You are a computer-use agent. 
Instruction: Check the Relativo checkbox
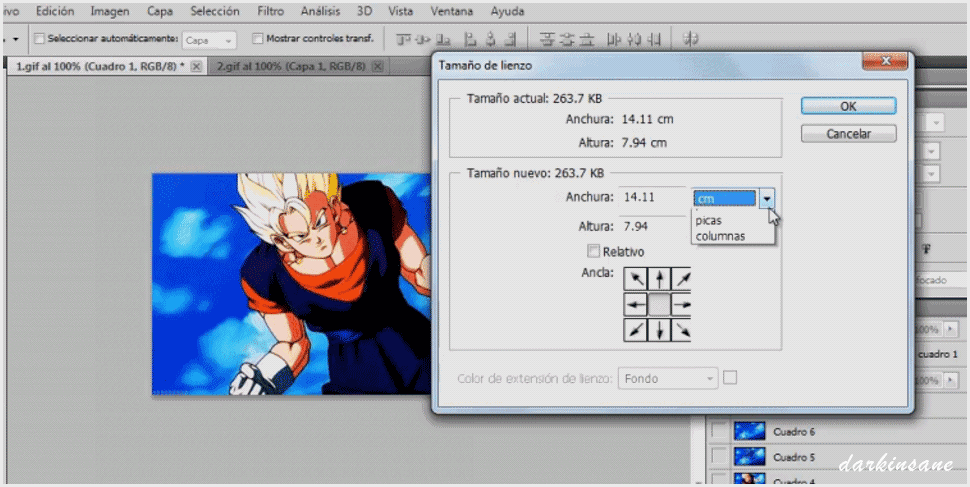click(594, 251)
